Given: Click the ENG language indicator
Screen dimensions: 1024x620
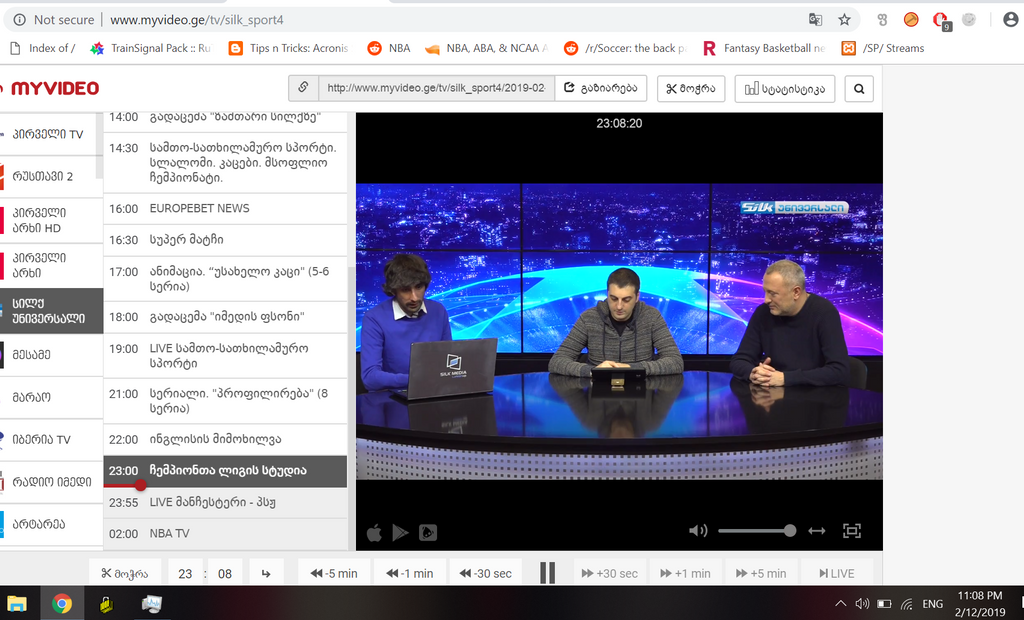Looking at the screenshot, I should pyautogui.click(x=933, y=604).
